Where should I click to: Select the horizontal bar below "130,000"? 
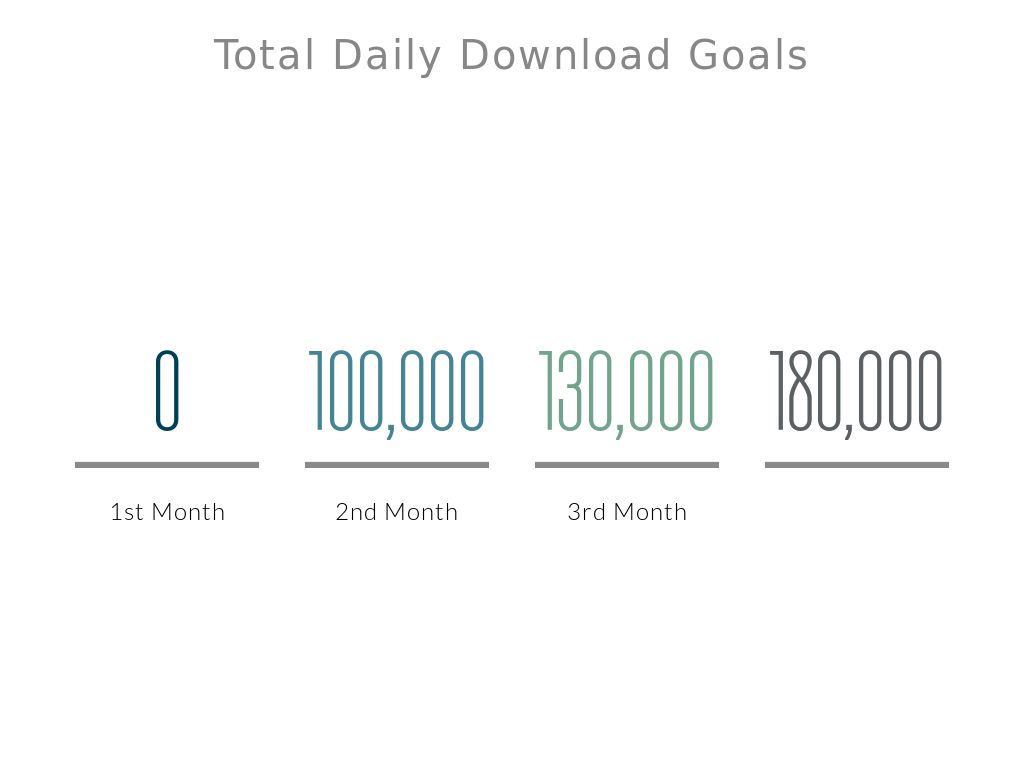click(627, 465)
